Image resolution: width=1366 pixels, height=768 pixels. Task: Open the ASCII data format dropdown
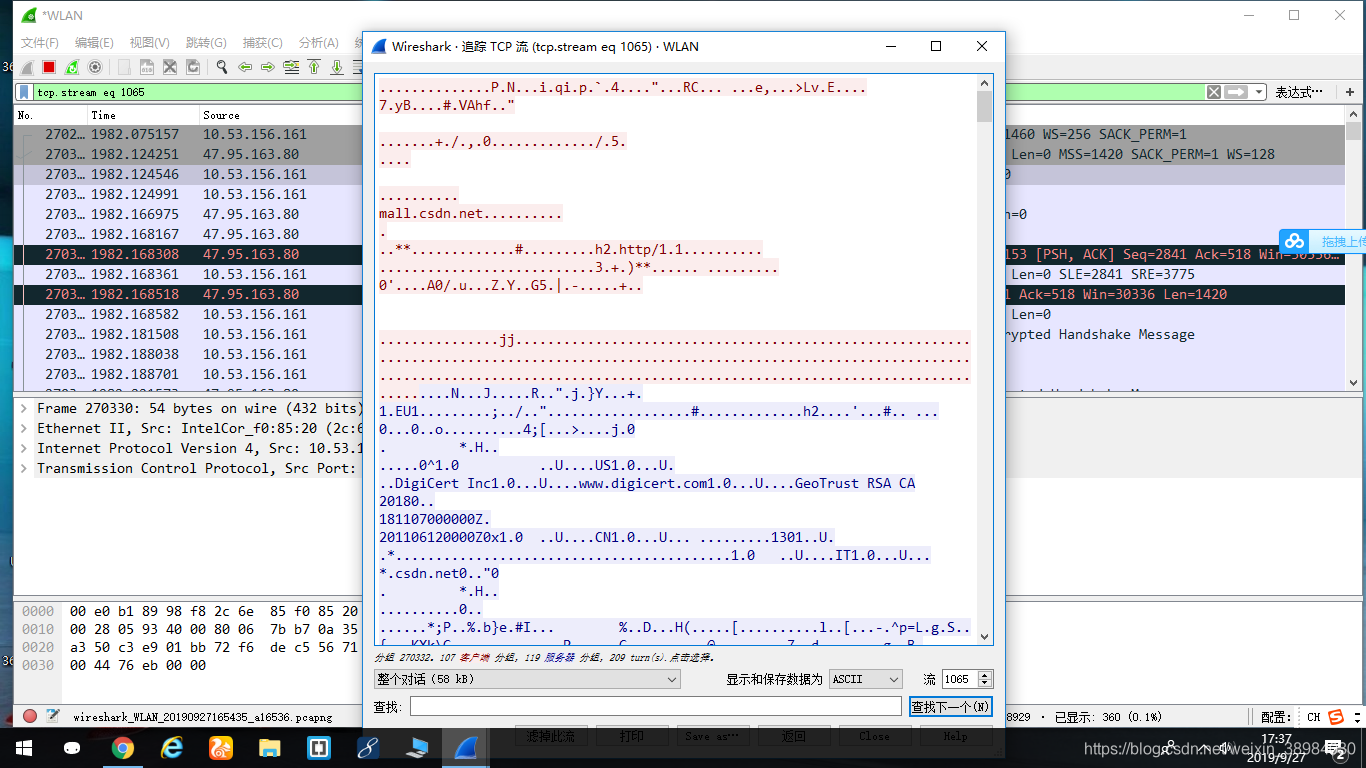pyautogui.click(x=866, y=679)
